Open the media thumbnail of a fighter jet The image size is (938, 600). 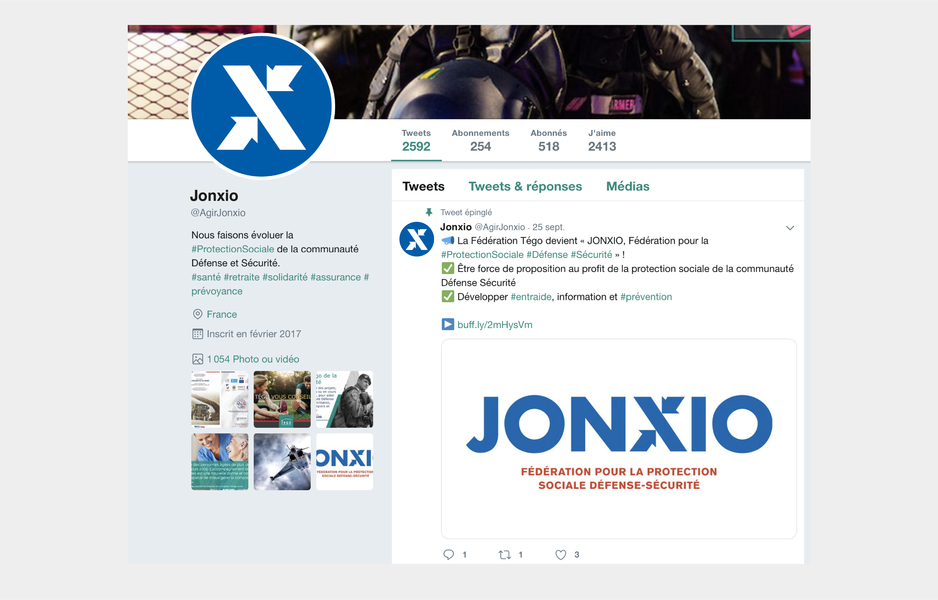pos(282,462)
